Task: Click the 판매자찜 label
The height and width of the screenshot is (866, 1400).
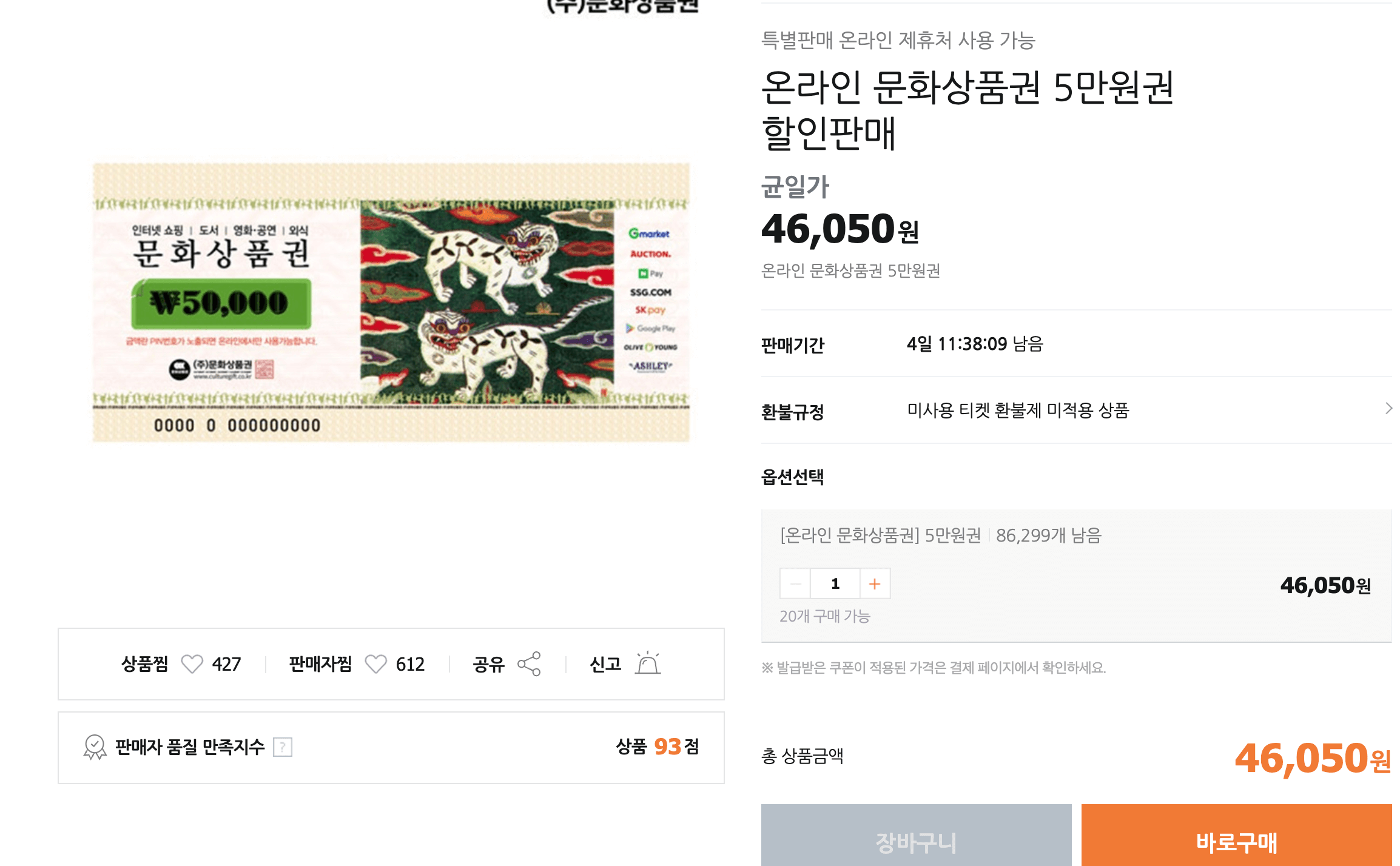Action: pyautogui.click(x=320, y=664)
